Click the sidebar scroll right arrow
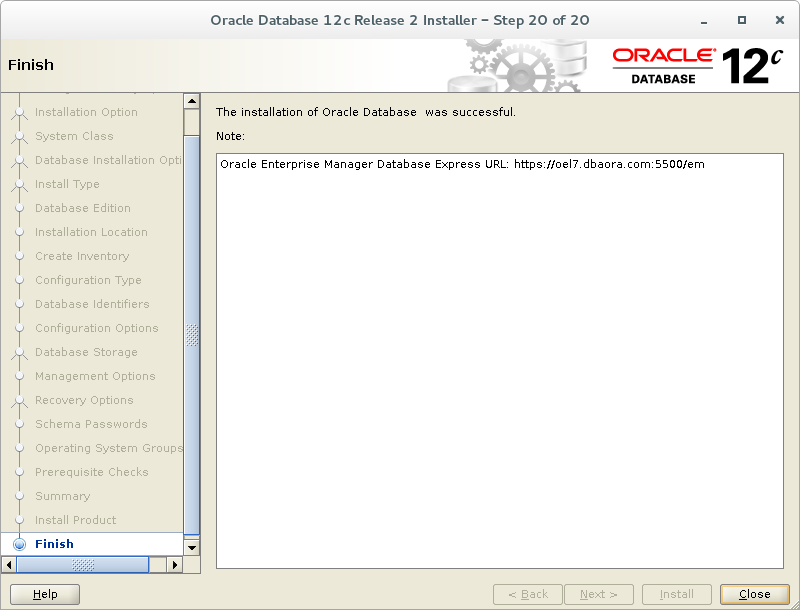 pos(175,565)
